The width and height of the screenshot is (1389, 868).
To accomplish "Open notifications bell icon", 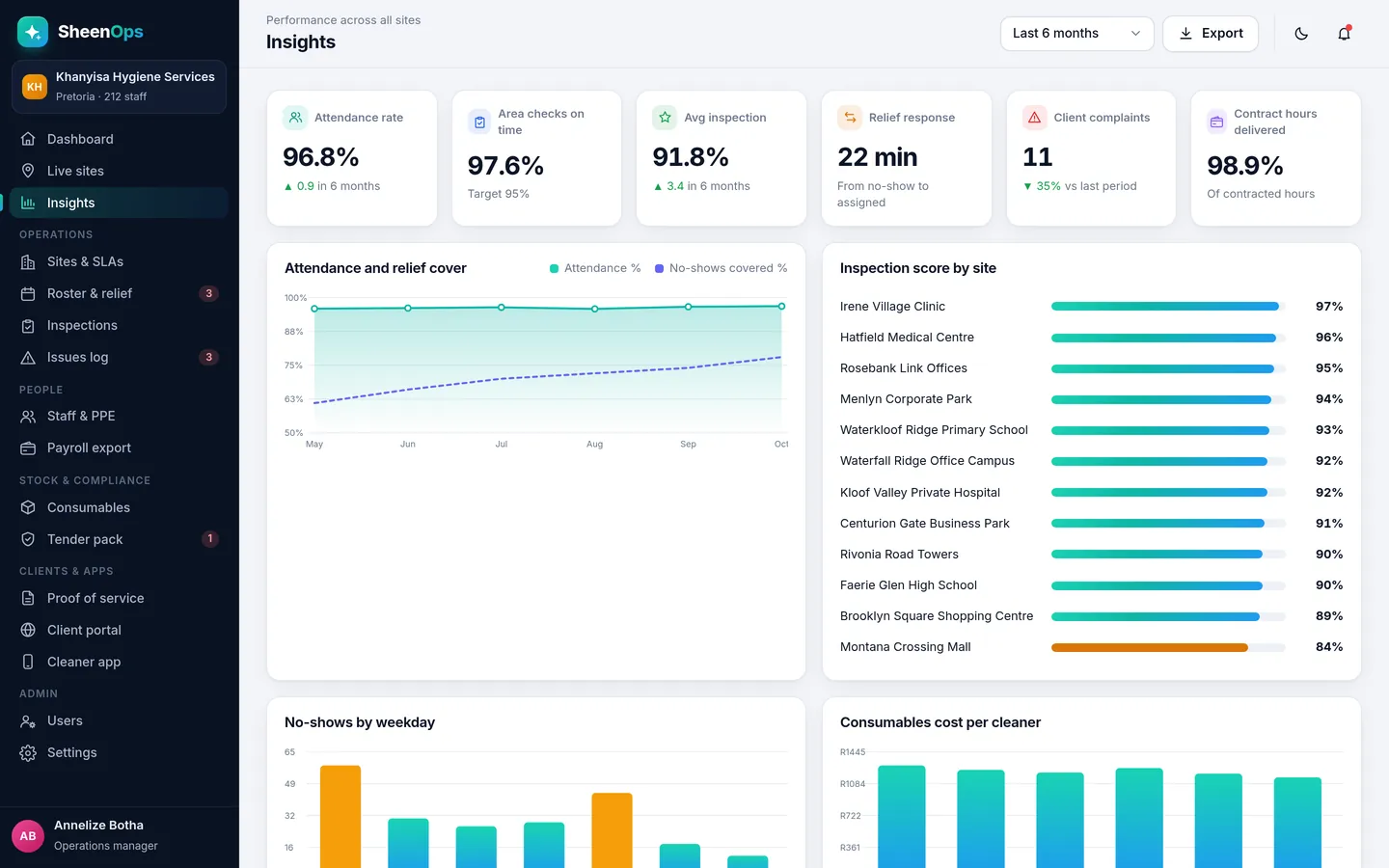I will pyautogui.click(x=1344, y=34).
